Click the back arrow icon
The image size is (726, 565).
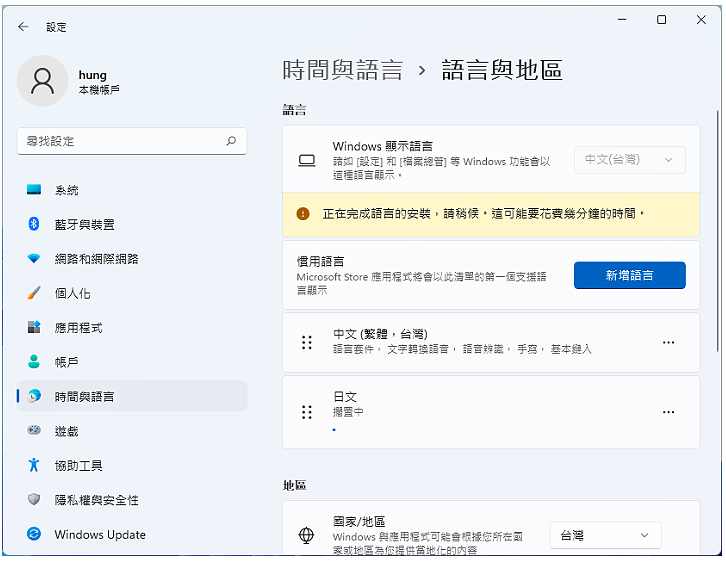(x=24, y=27)
